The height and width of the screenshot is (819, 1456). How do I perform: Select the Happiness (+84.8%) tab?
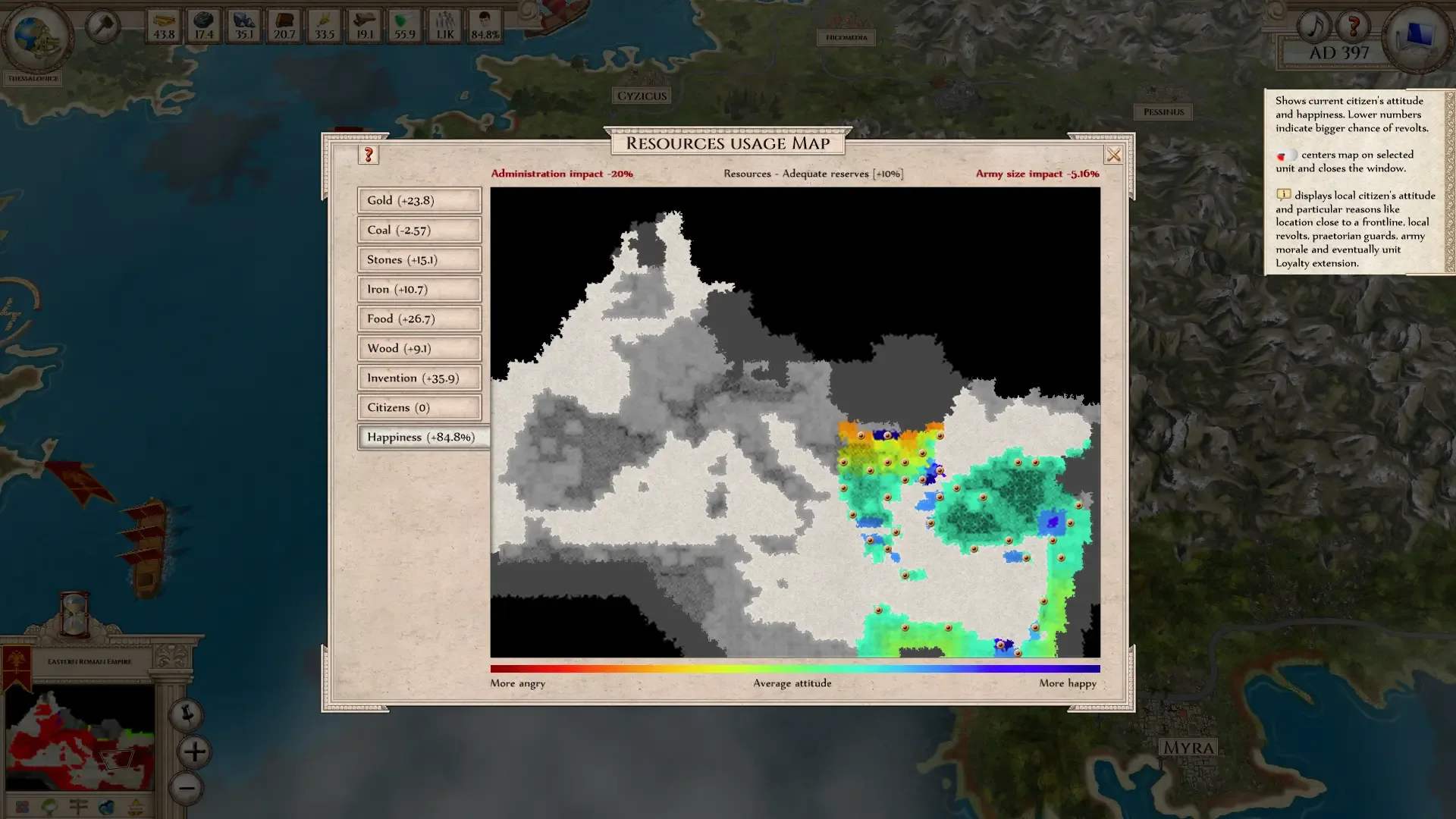tap(422, 437)
